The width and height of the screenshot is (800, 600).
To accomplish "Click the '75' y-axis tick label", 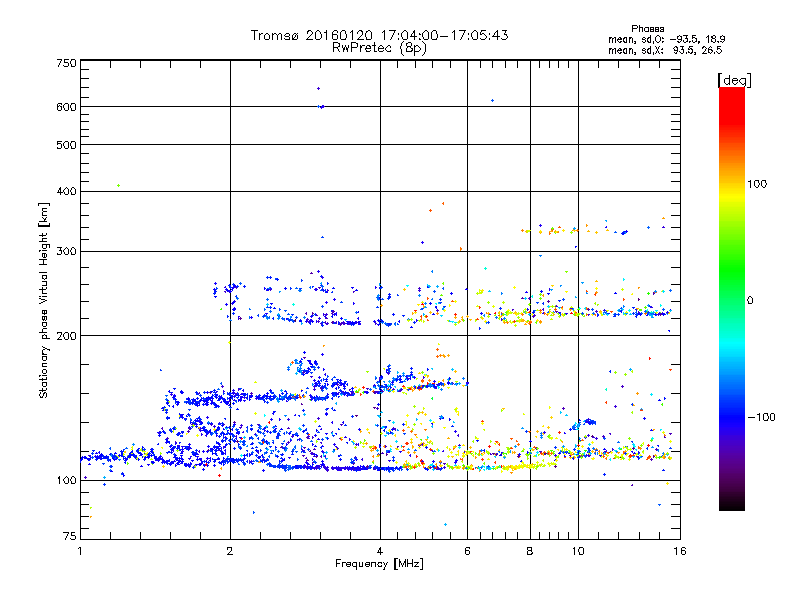I will point(70,536).
